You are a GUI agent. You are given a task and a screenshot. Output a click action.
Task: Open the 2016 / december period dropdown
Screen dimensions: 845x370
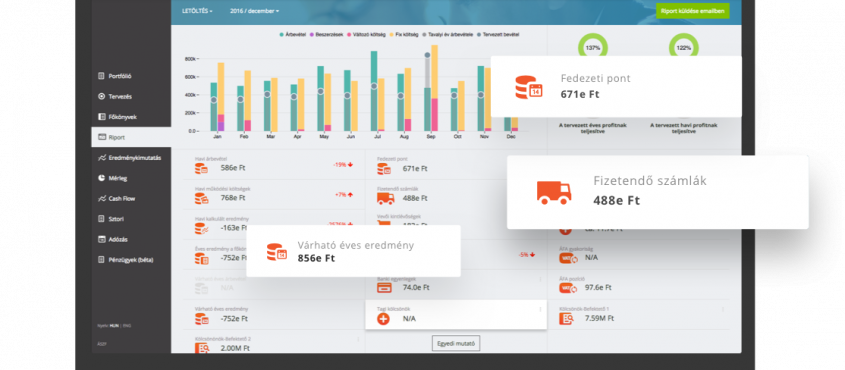[254, 11]
